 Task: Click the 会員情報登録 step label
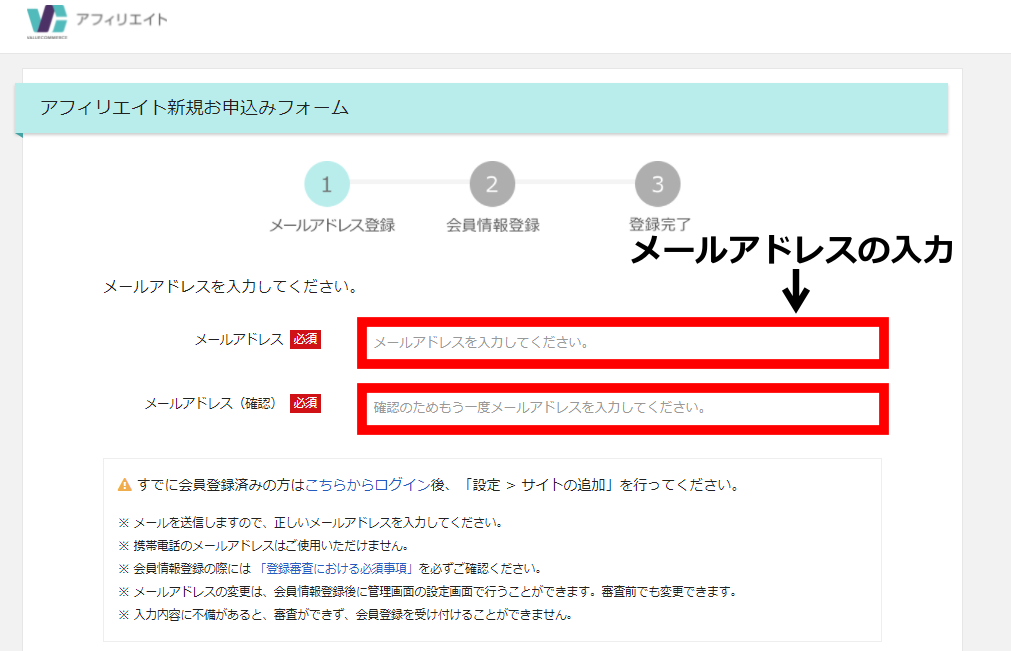493,225
